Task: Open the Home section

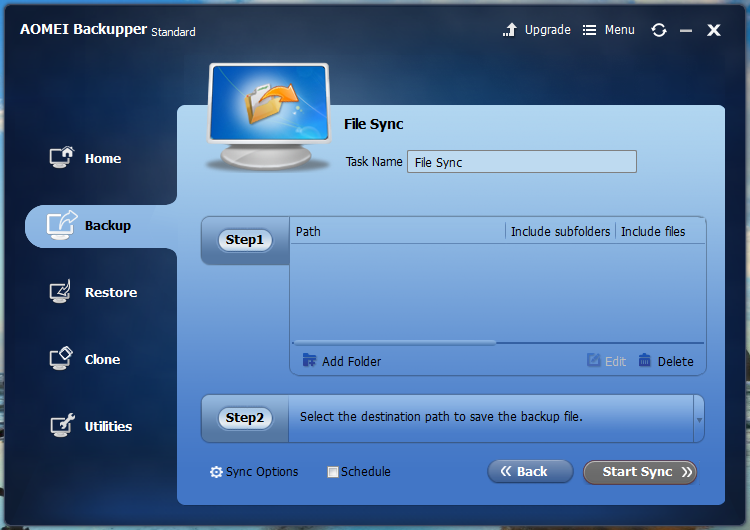Action: point(86,158)
